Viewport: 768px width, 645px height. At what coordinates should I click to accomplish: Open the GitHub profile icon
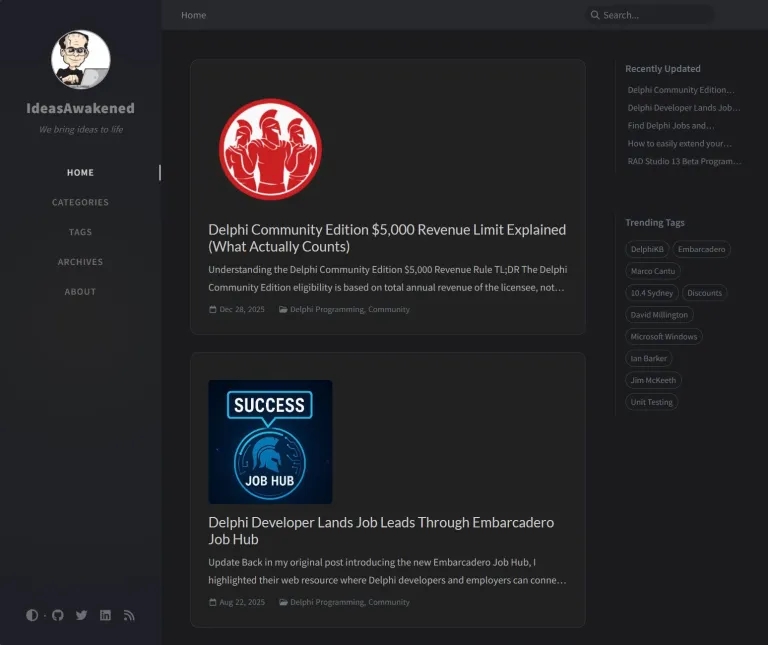click(x=57, y=615)
